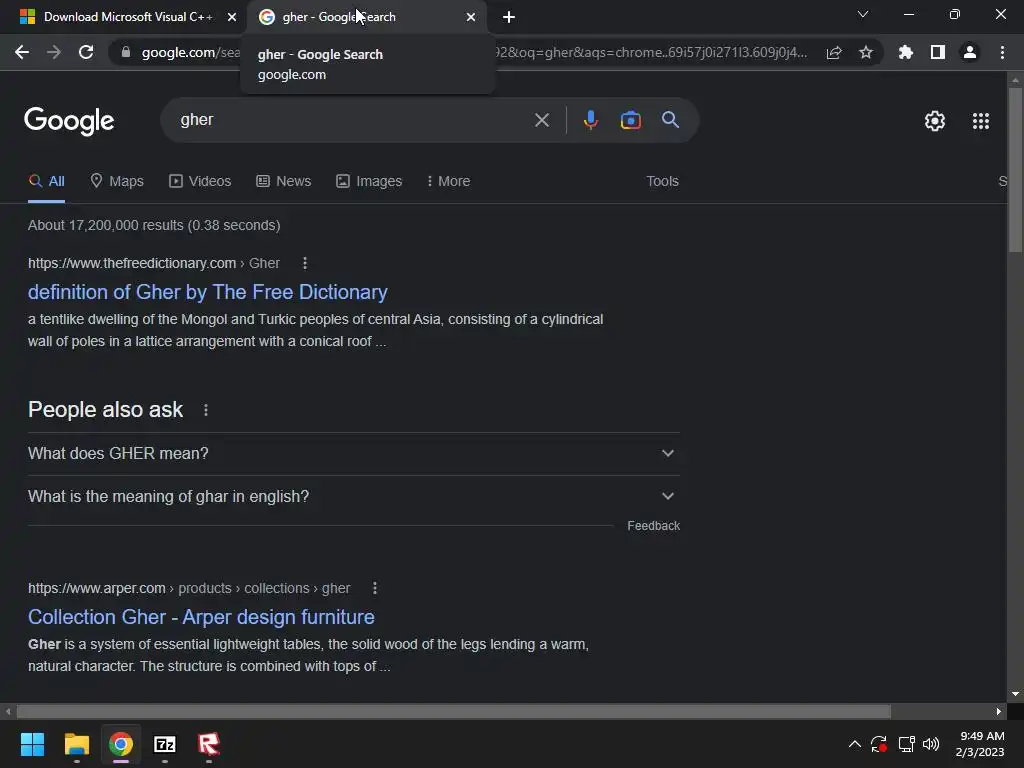Click the horizontal scrollbar thumb
1024x768 pixels.
[x=454, y=711]
